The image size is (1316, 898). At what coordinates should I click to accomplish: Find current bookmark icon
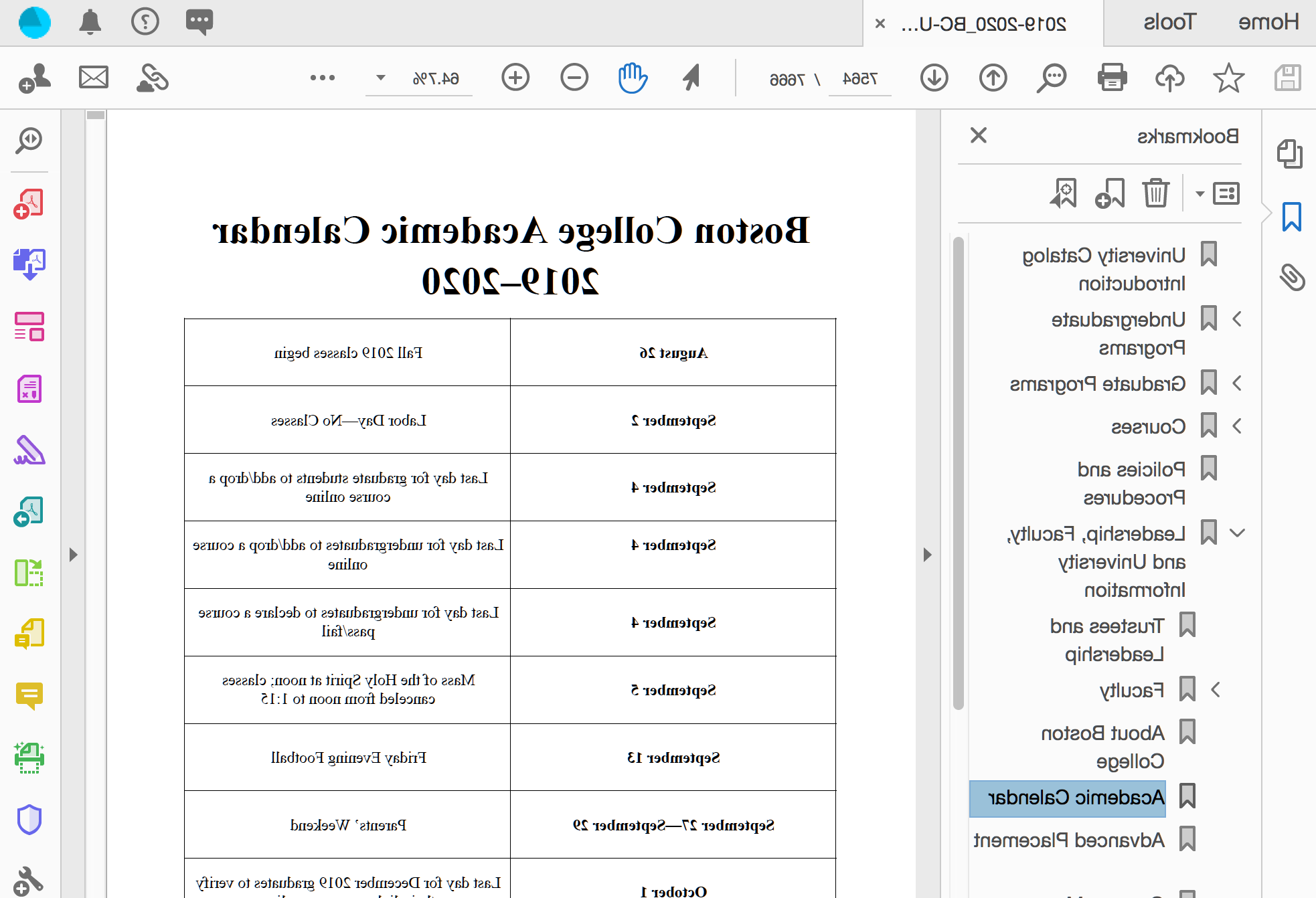(x=1063, y=193)
